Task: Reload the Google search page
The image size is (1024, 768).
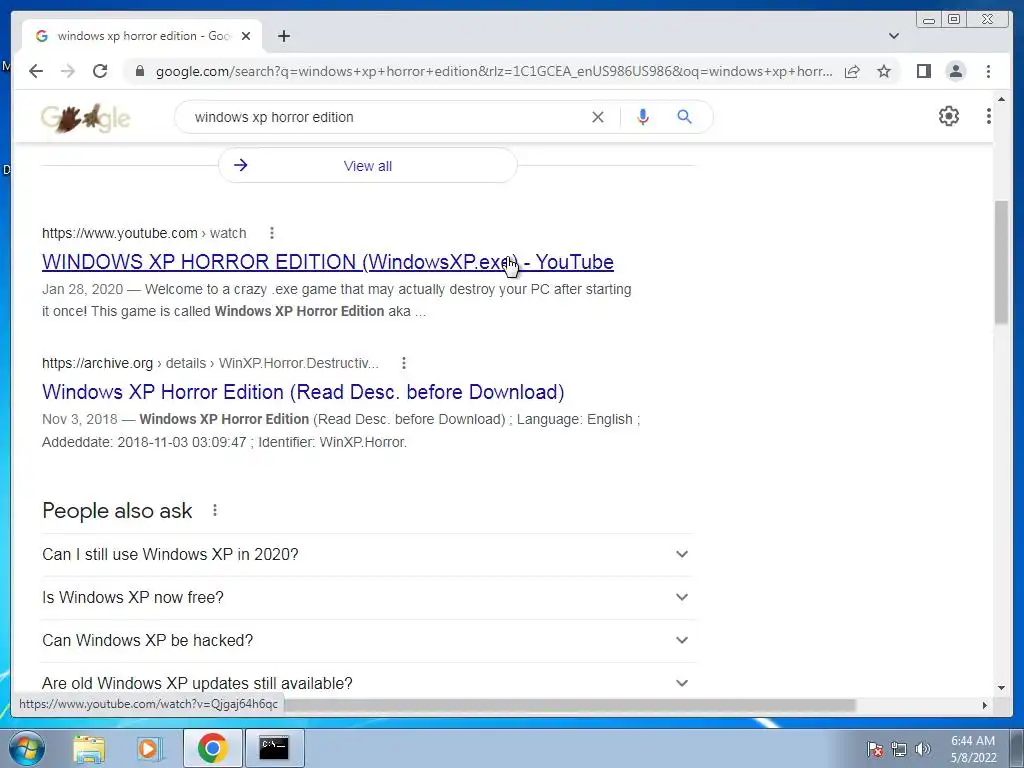Action: [x=100, y=71]
